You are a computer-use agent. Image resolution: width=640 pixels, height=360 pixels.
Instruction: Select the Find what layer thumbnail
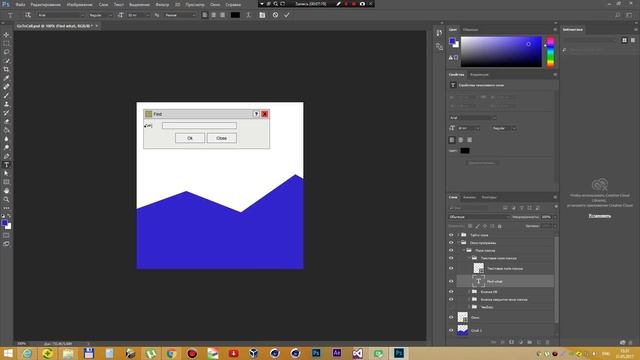tap(478, 281)
